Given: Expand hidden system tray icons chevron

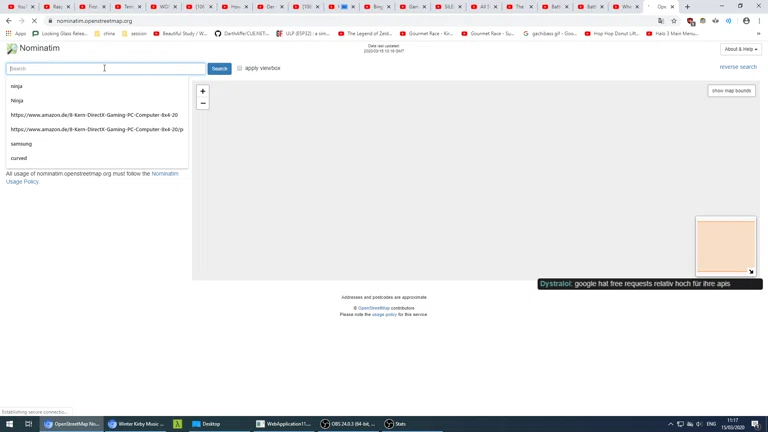Looking at the screenshot, I should click(670, 424).
